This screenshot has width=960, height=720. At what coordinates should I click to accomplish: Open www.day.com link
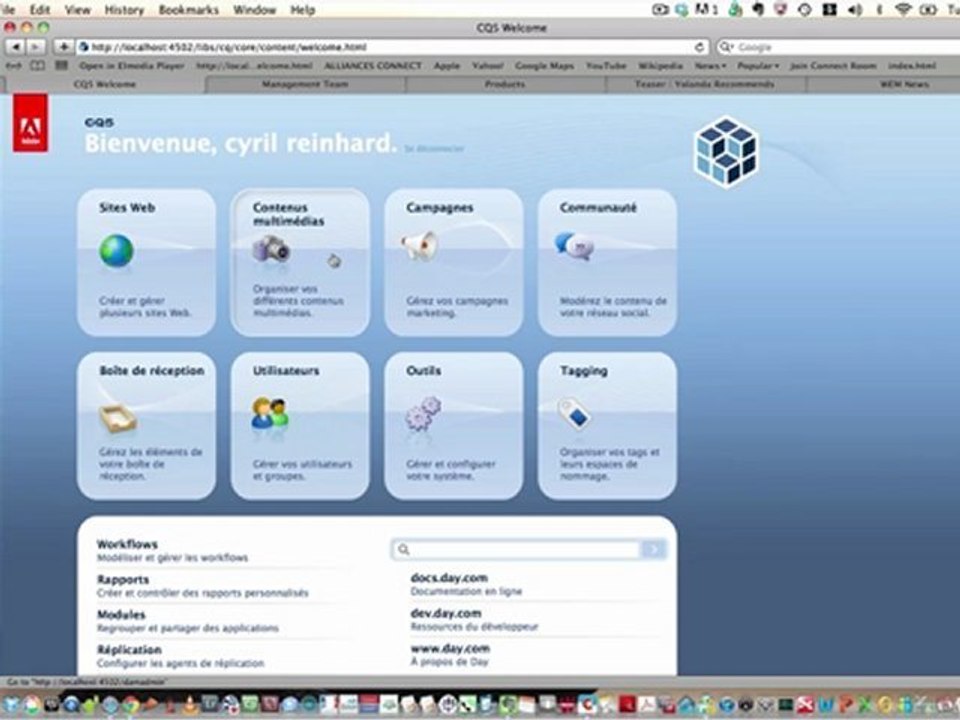[x=450, y=648]
